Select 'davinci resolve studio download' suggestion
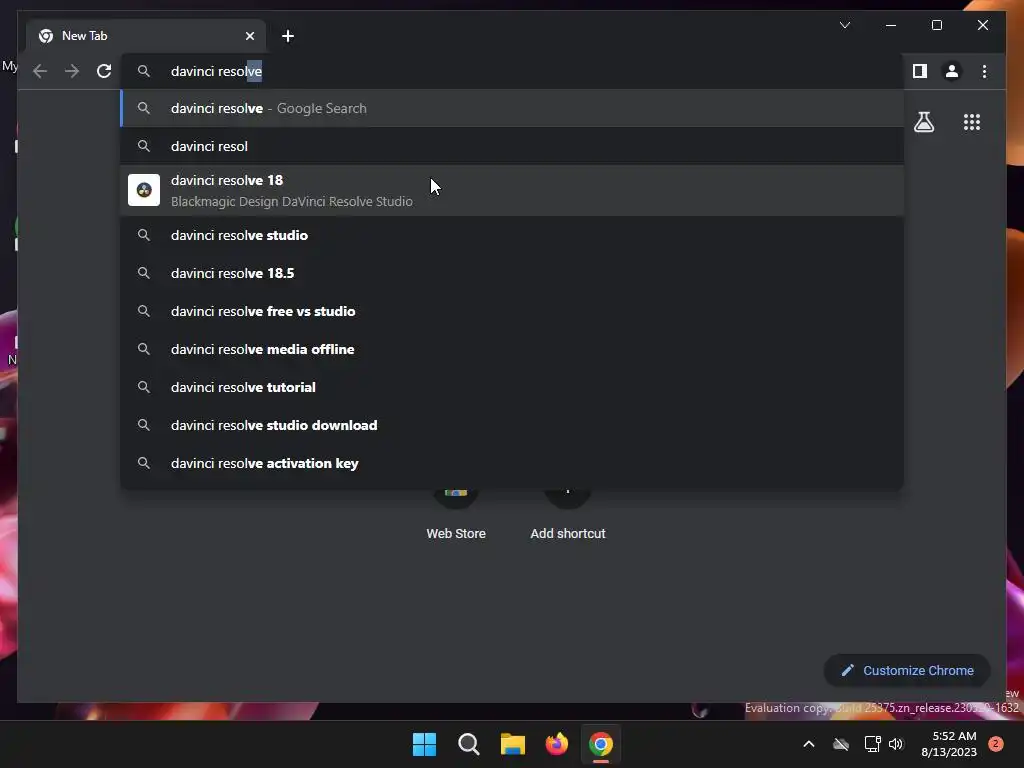Viewport: 1024px width, 768px height. [513, 425]
